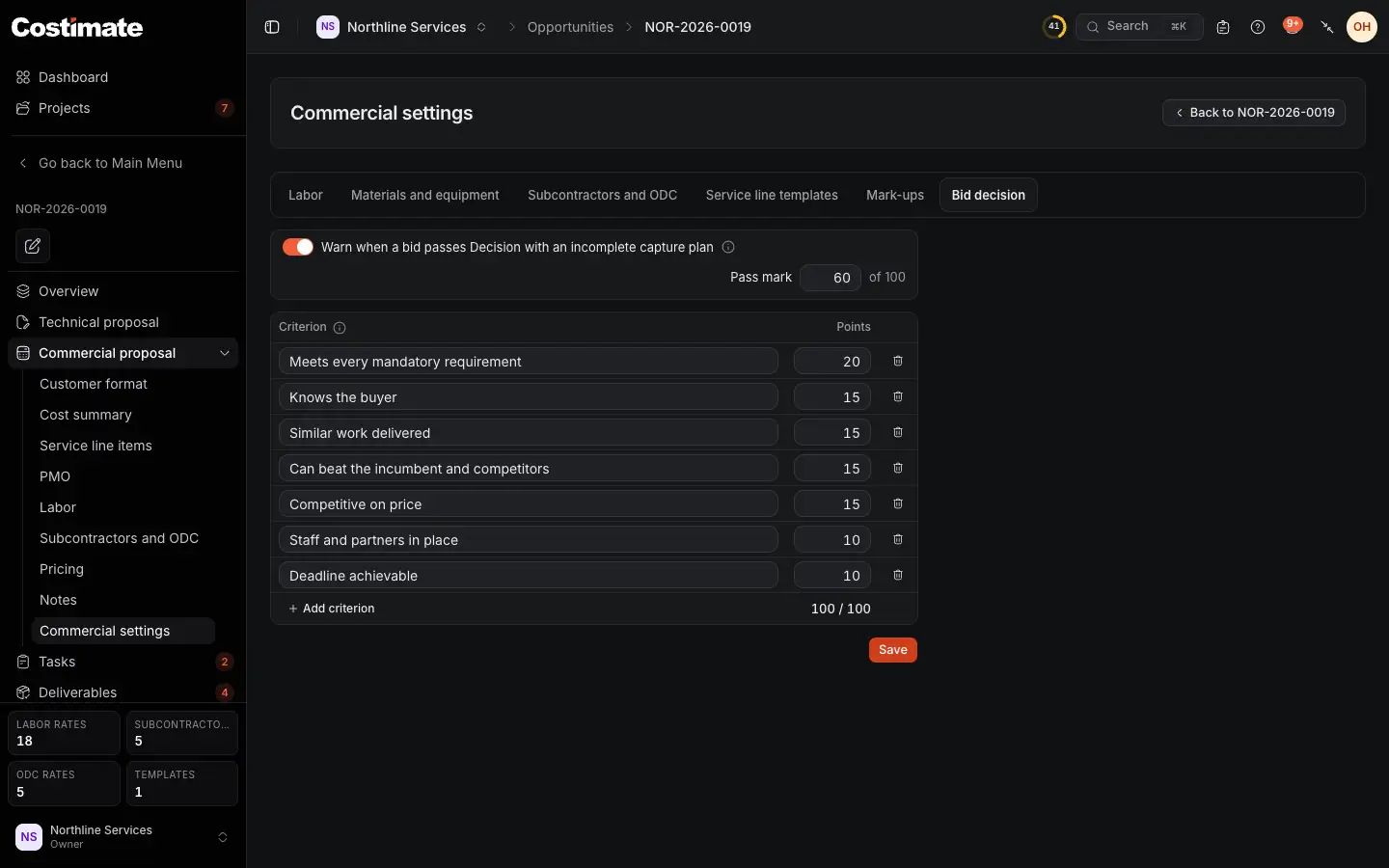1389x868 pixels.
Task: Open the progress ring showing 41
Action: (1053, 27)
